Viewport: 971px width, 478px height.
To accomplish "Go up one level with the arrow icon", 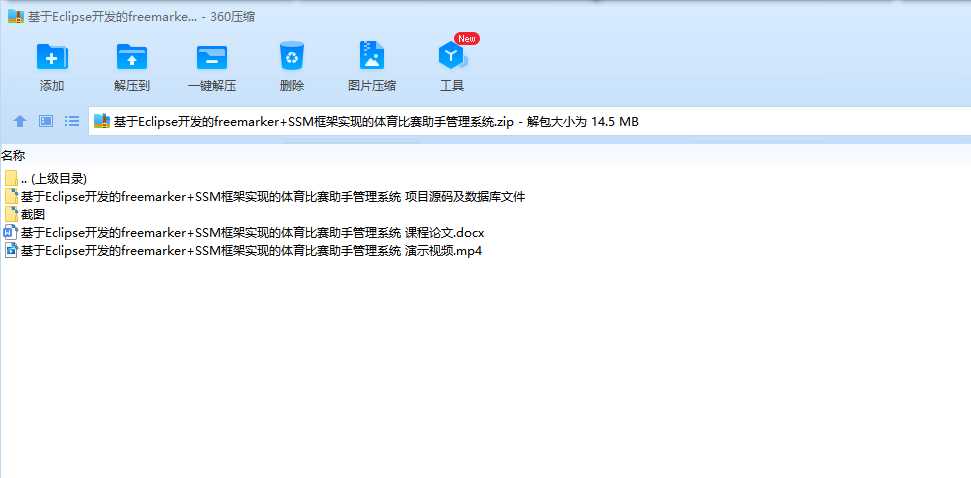I will tap(20, 121).
